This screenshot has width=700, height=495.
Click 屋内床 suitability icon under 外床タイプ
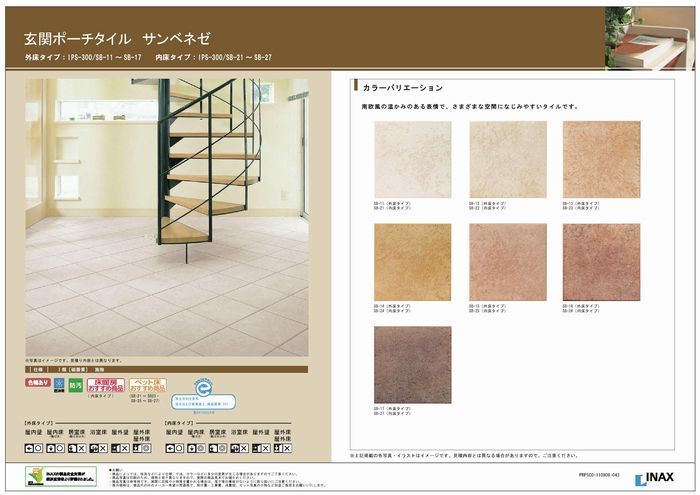click(55, 448)
